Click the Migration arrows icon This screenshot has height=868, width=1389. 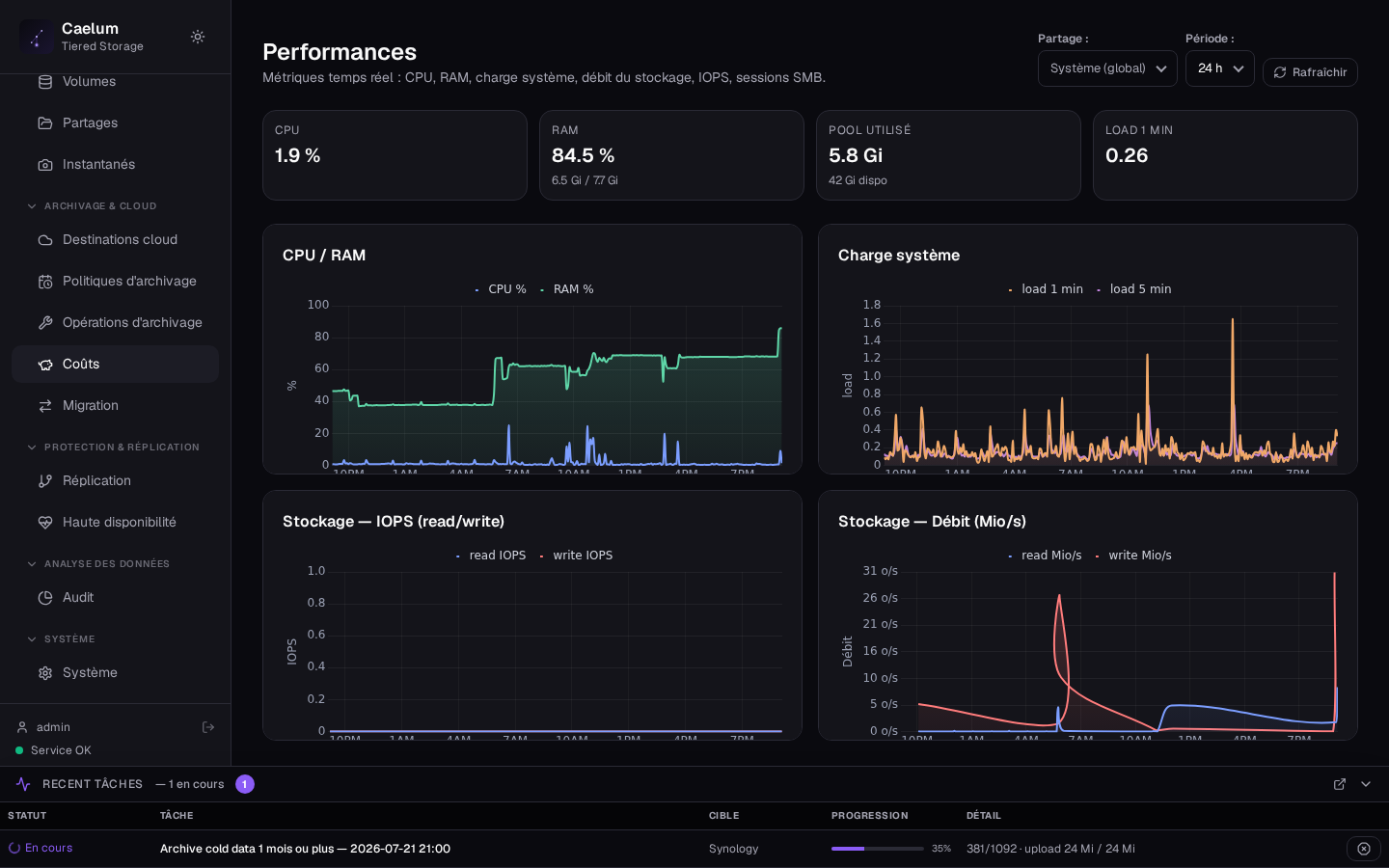pos(45,406)
